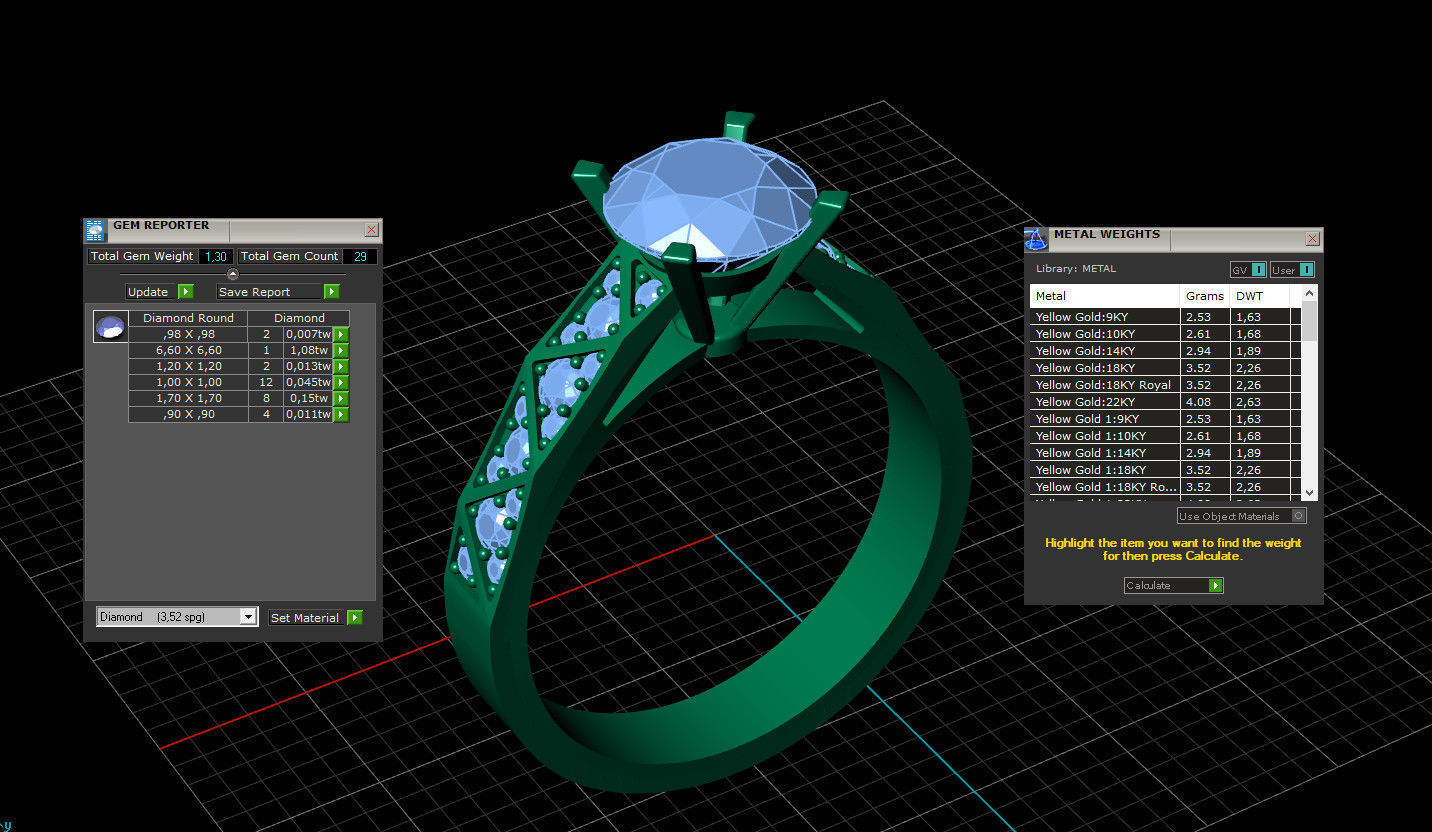Close the Gem Reporter panel
This screenshot has height=832, width=1432.
(x=371, y=230)
